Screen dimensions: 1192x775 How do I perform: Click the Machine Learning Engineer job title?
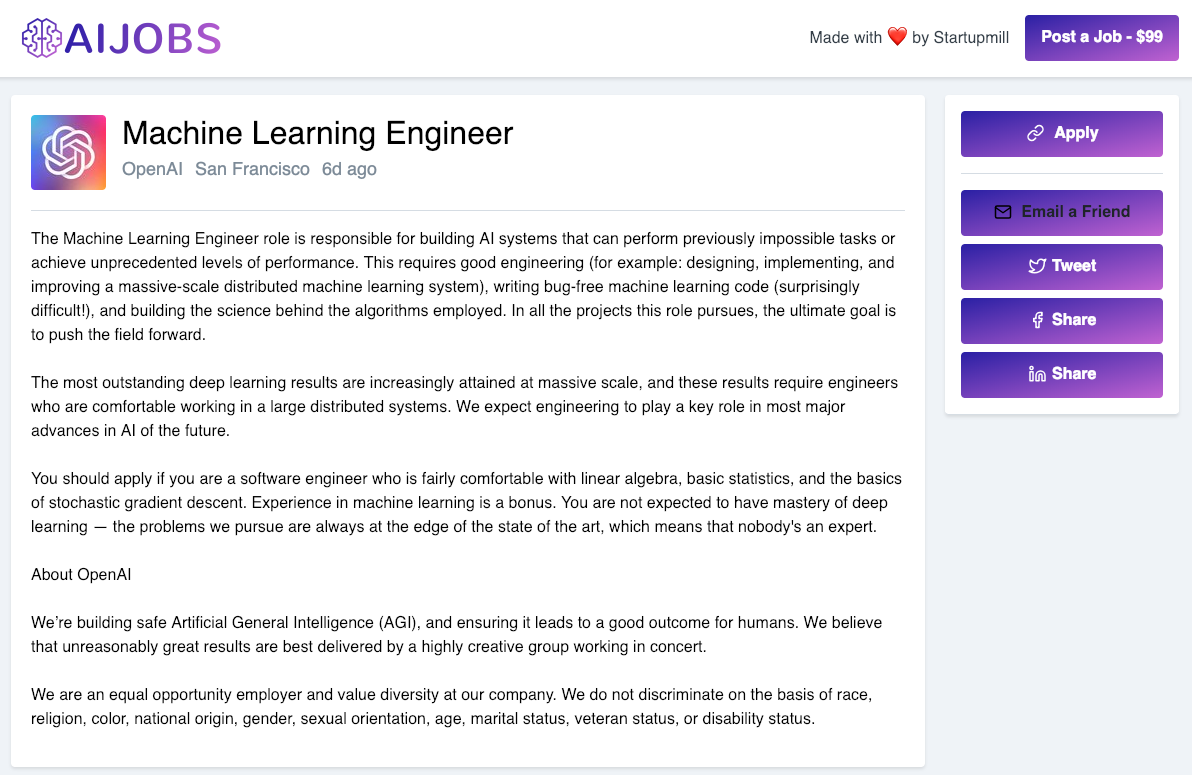pos(318,133)
